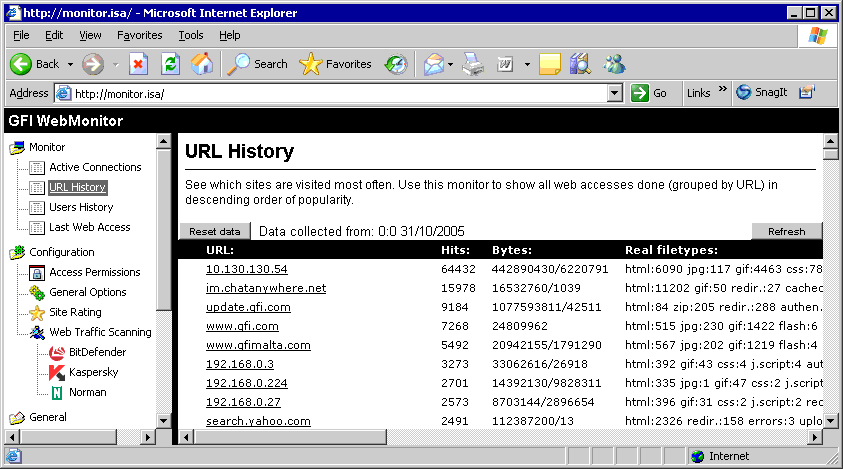
Task: Go to the Home page icon
Action: (202, 64)
